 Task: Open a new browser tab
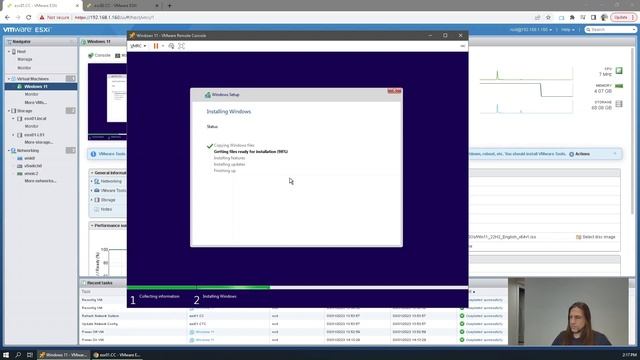coord(169,6)
